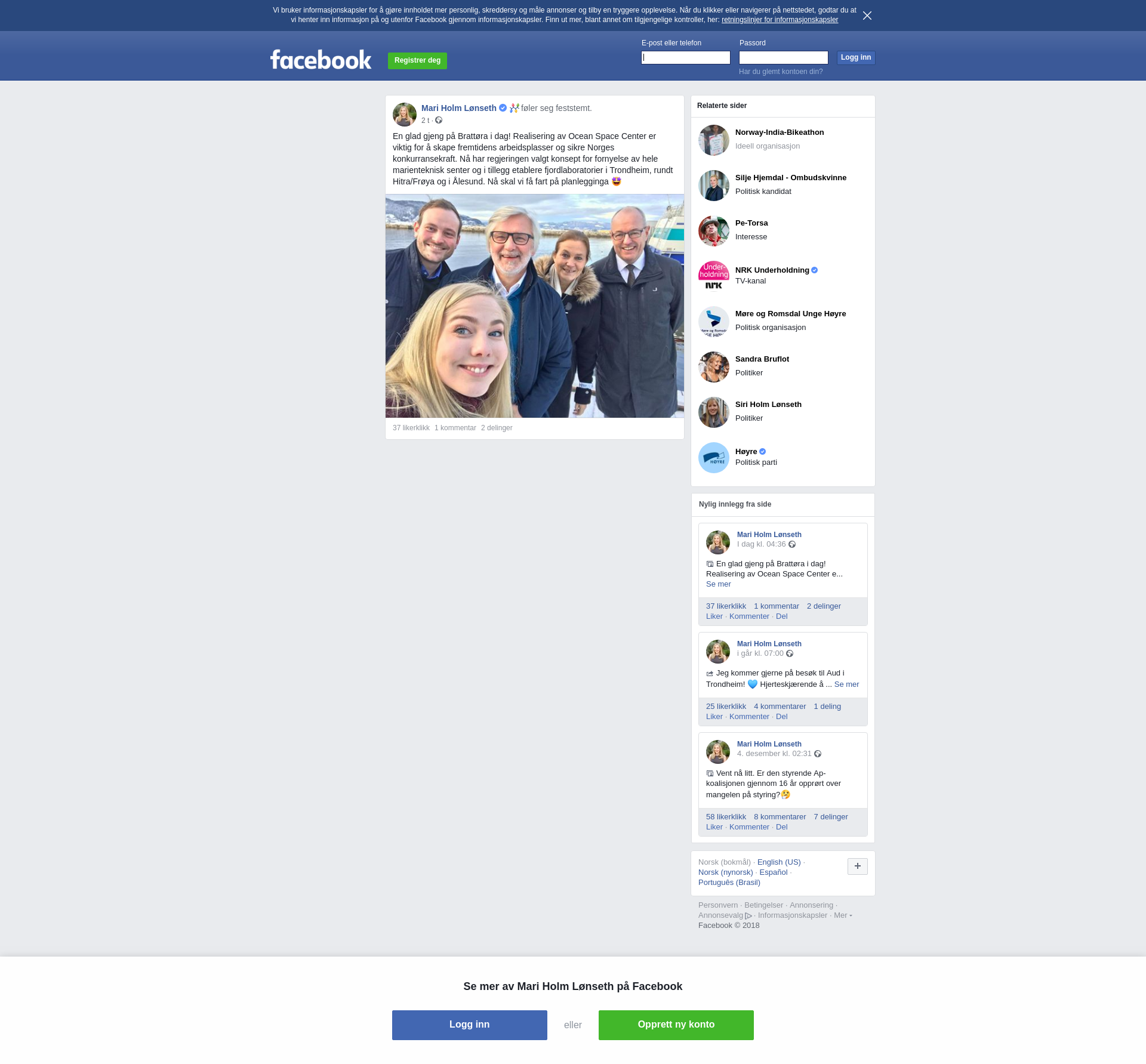Viewport: 1146px width, 1064px height.
Task: Open Sandra Bruflot page name
Action: tap(762, 359)
